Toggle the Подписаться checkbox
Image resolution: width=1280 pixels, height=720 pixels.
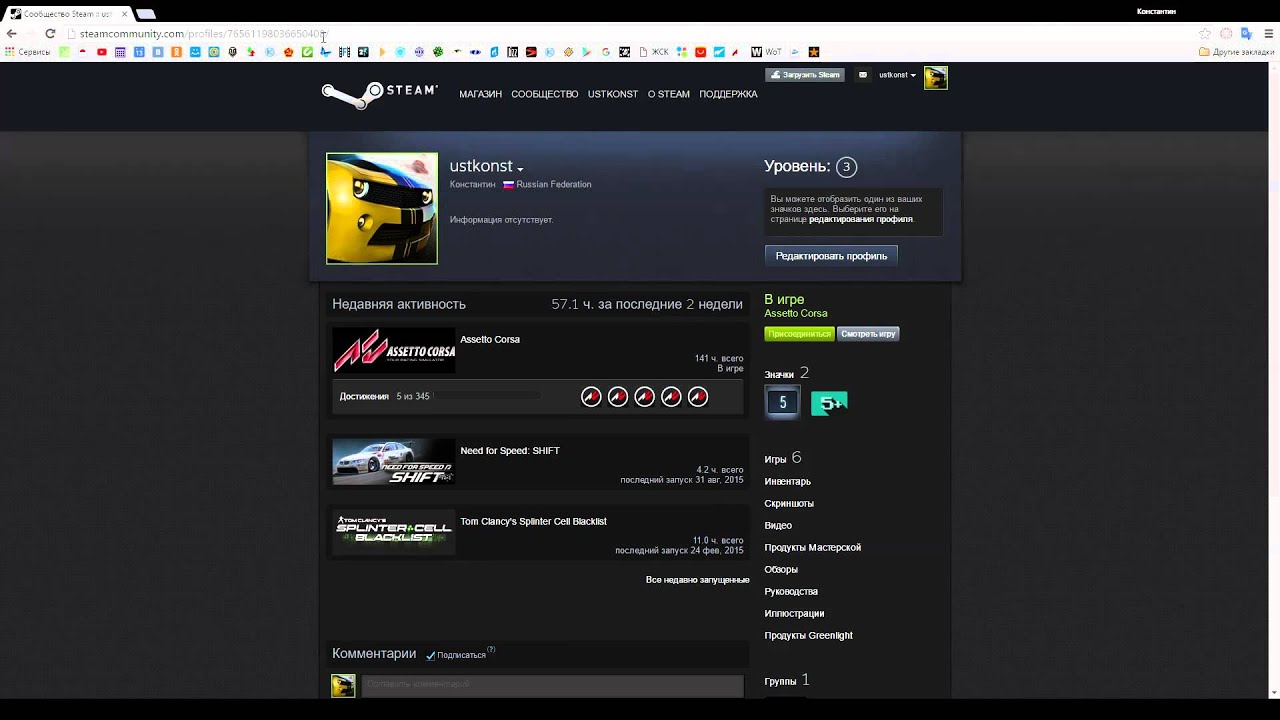tap(431, 656)
